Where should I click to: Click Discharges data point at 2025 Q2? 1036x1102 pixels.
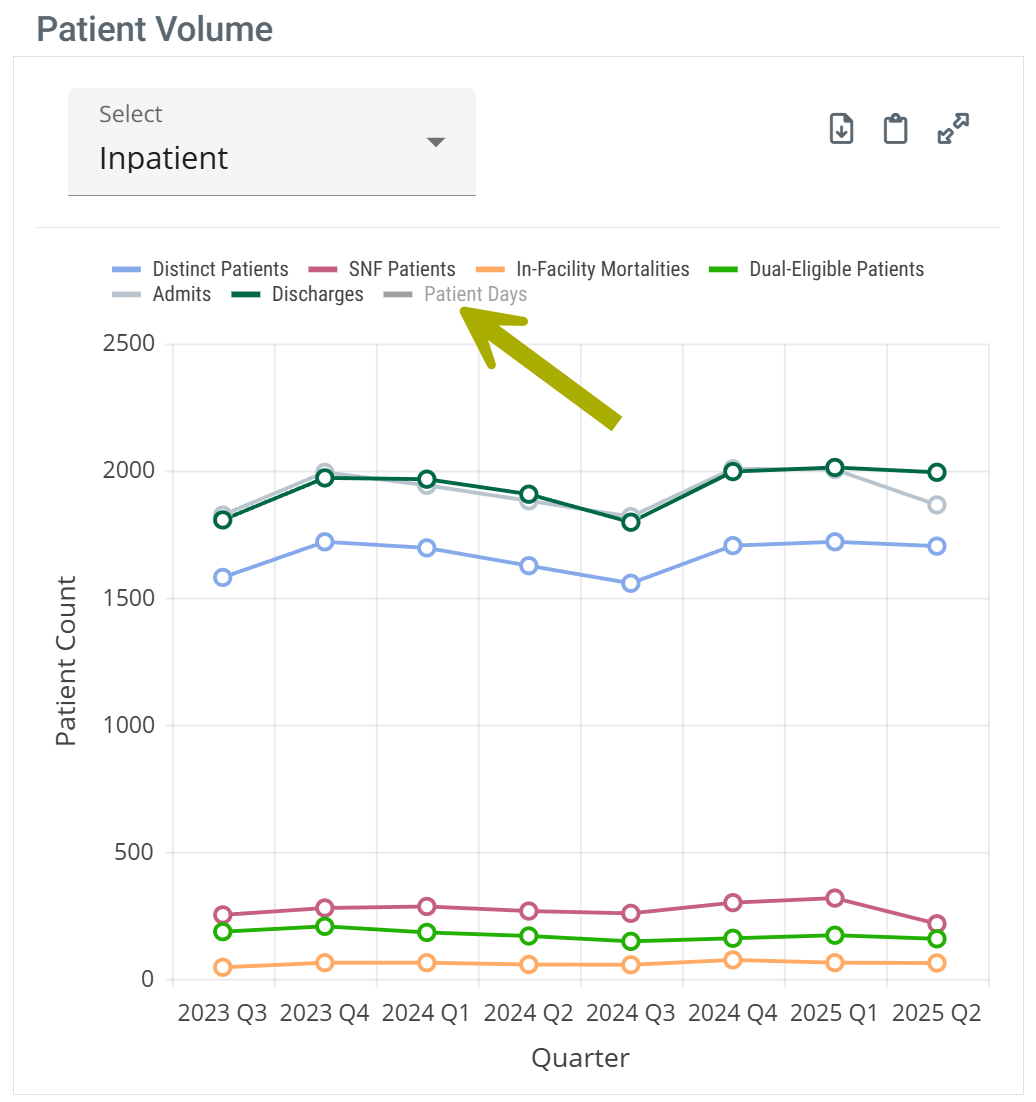tap(937, 472)
